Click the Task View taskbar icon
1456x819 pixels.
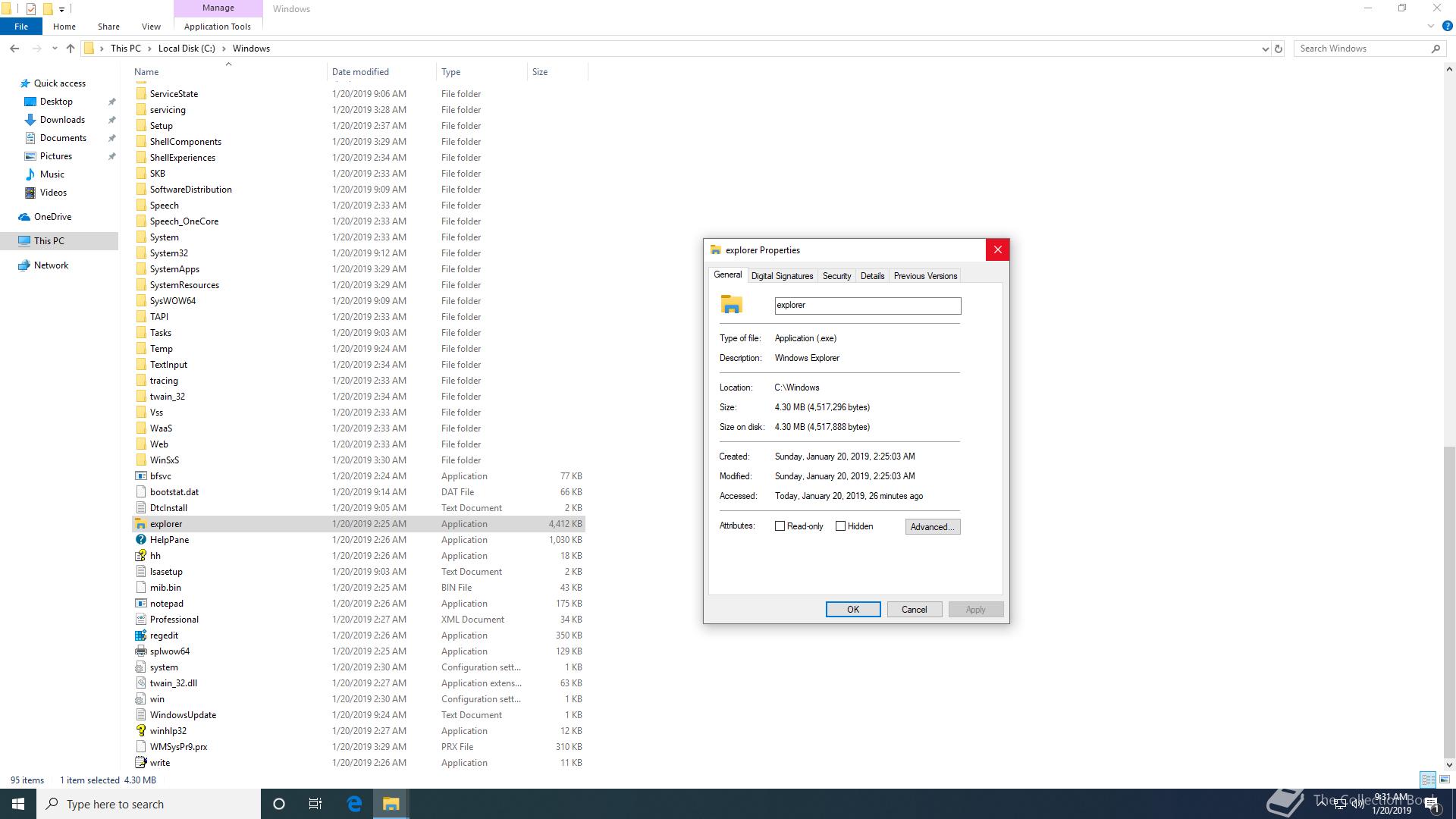pyautogui.click(x=315, y=804)
